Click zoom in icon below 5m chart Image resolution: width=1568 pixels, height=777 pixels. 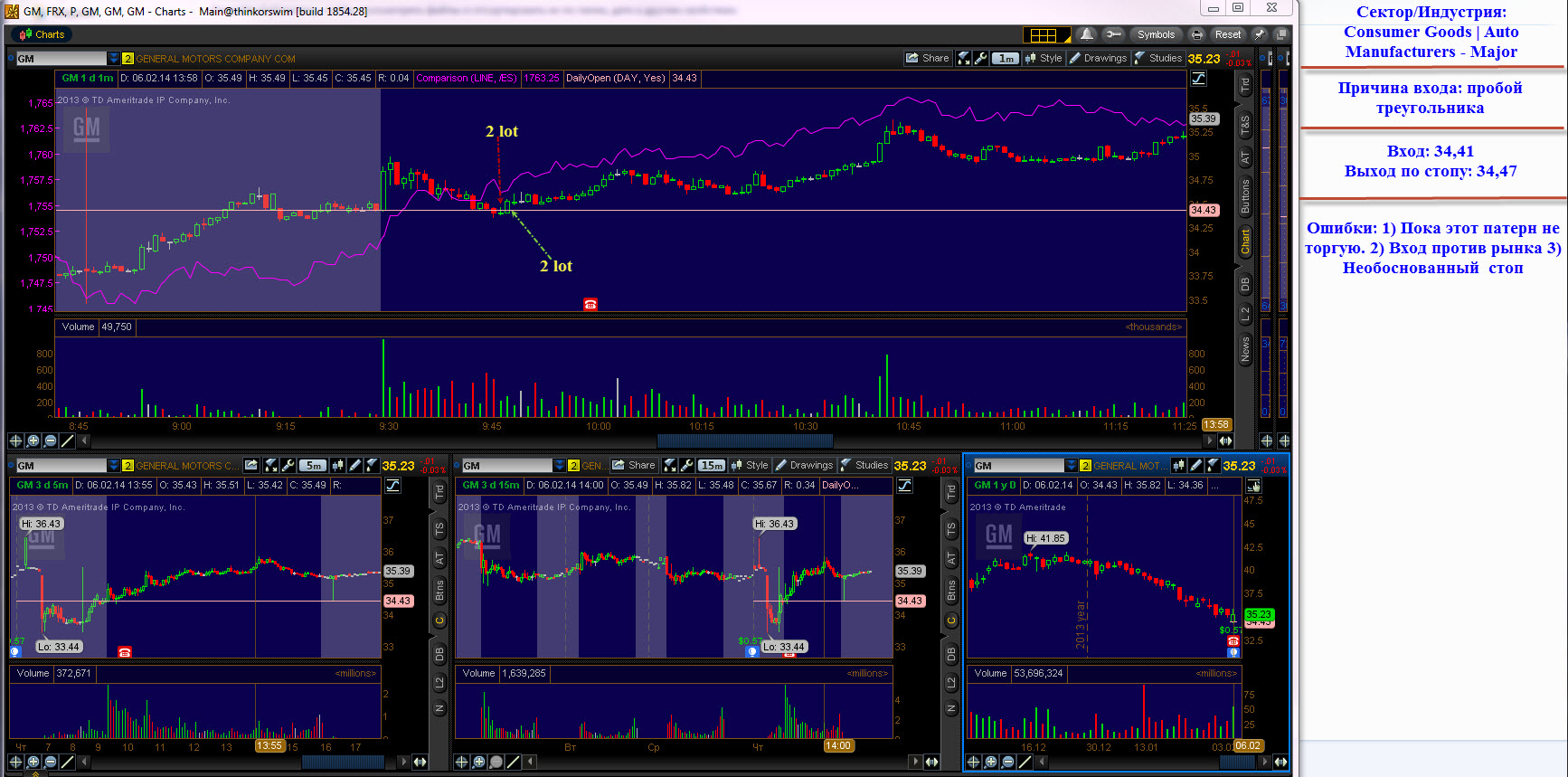33,762
